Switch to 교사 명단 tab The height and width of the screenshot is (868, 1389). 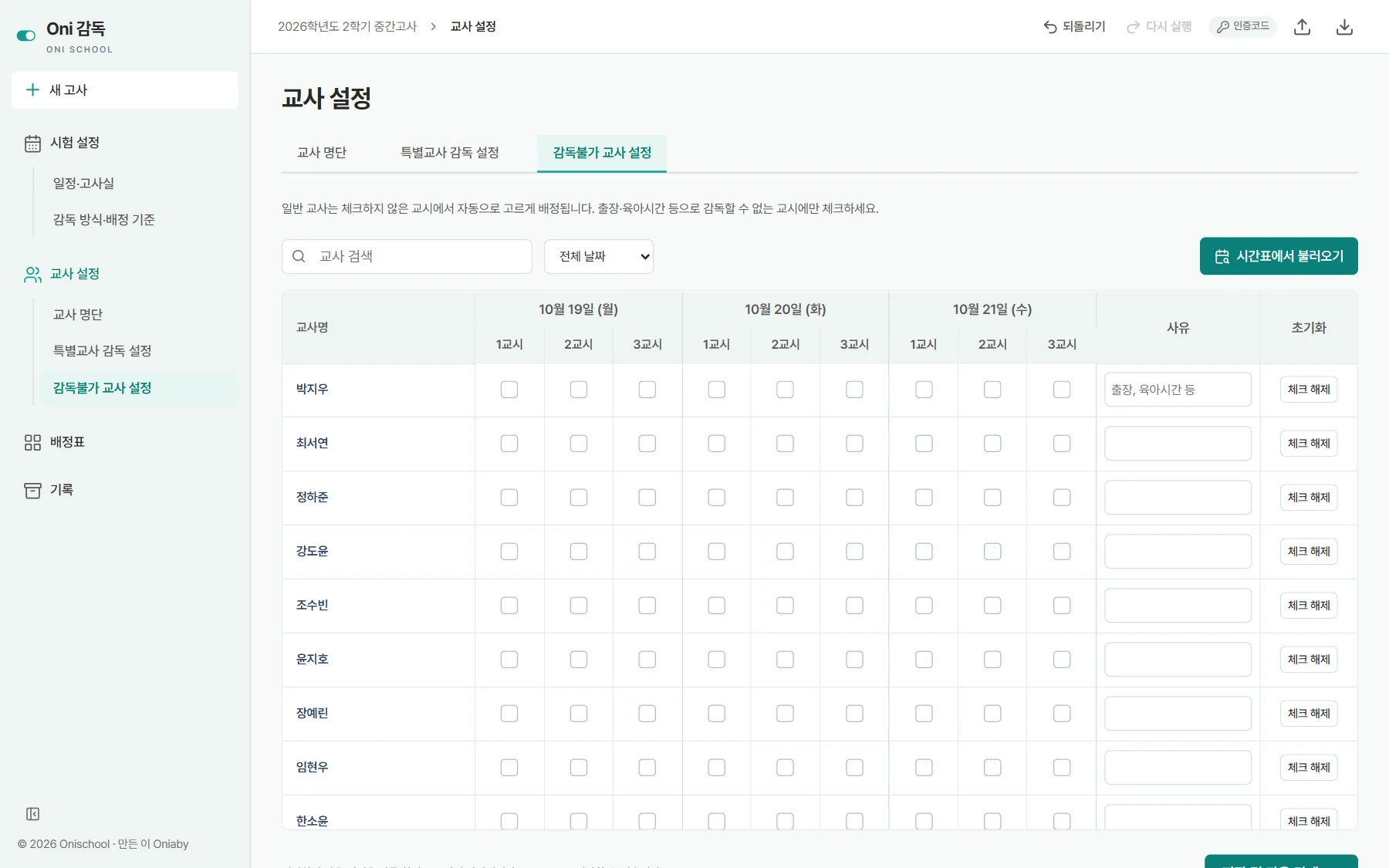coord(322,153)
